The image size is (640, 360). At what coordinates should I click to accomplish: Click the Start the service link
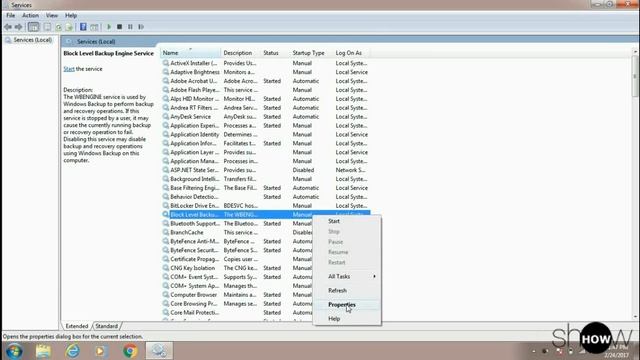tap(69, 69)
